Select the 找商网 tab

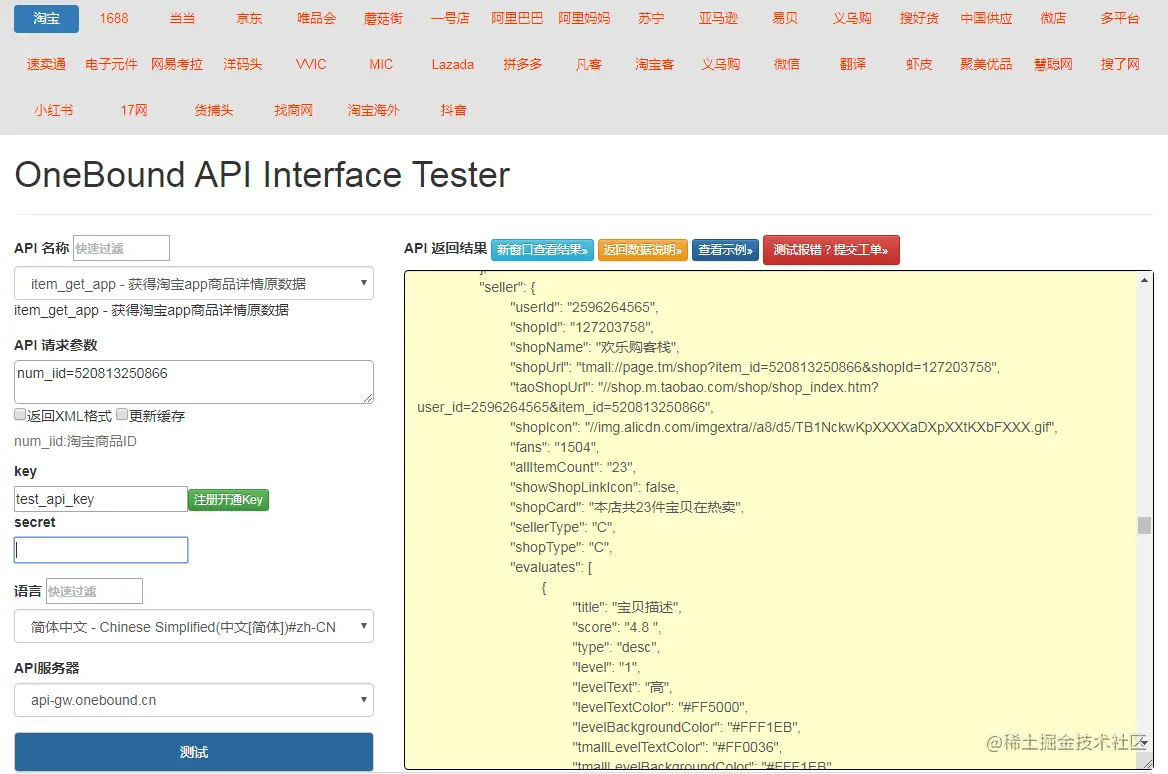click(x=293, y=110)
